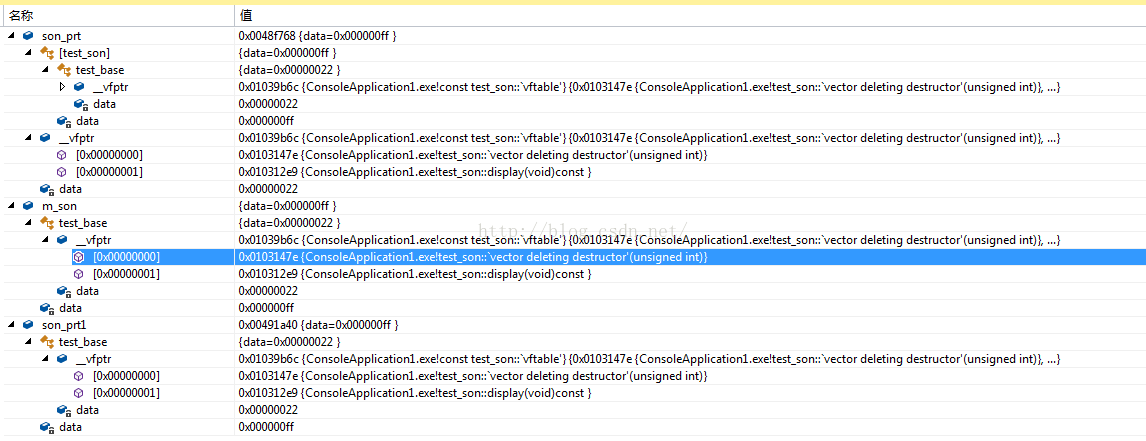Select test_base name under m_son
The image size is (1146, 441).
(x=83, y=223)
